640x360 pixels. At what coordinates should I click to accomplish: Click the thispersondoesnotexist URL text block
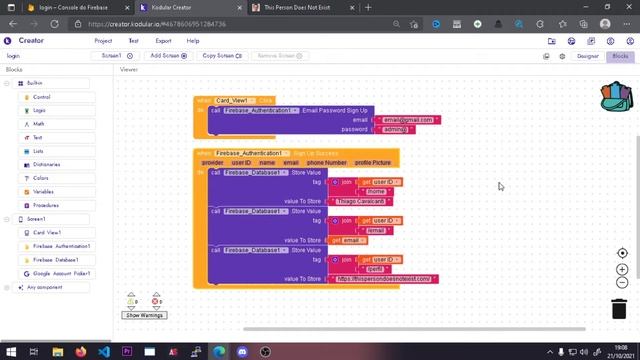point(383,279)
